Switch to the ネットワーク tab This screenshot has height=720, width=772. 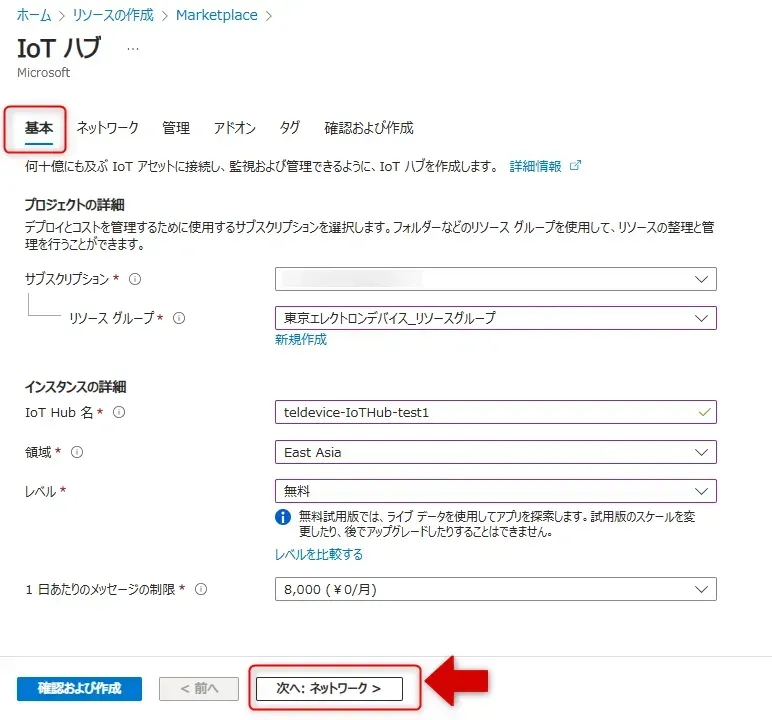[108, 128]
